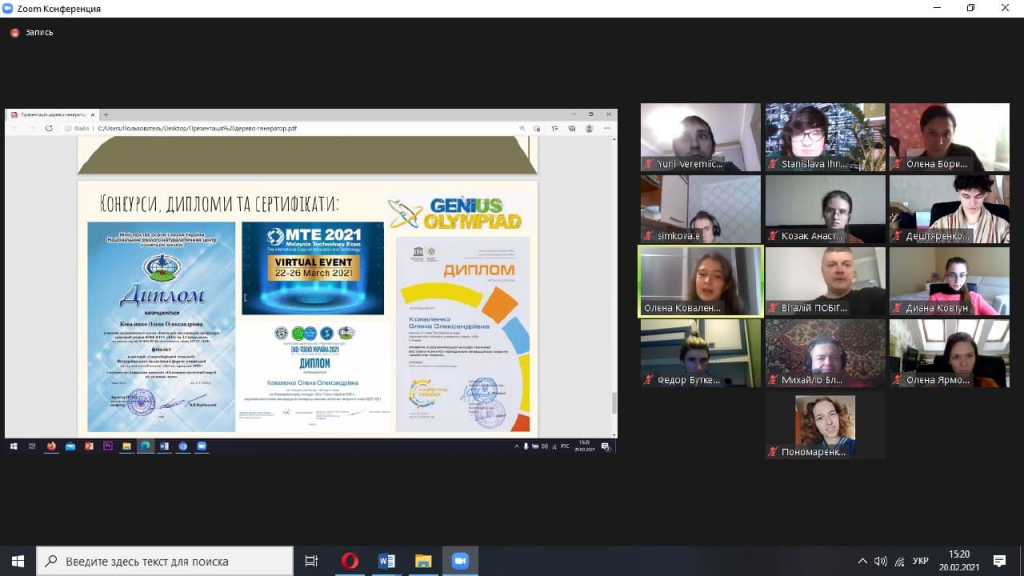This screenshot has height=576, width=1024.
Task: Select Stanislava Ihn's video tile
Action: click(x=825, y=137)
